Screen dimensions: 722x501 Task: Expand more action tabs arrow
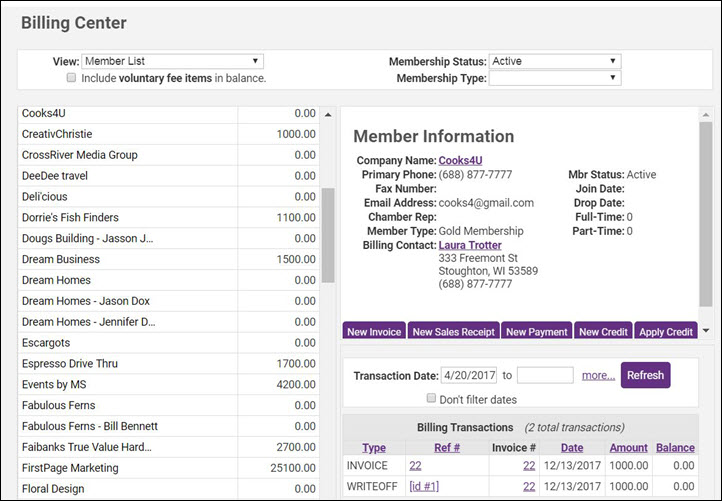(x=707, y=331)
